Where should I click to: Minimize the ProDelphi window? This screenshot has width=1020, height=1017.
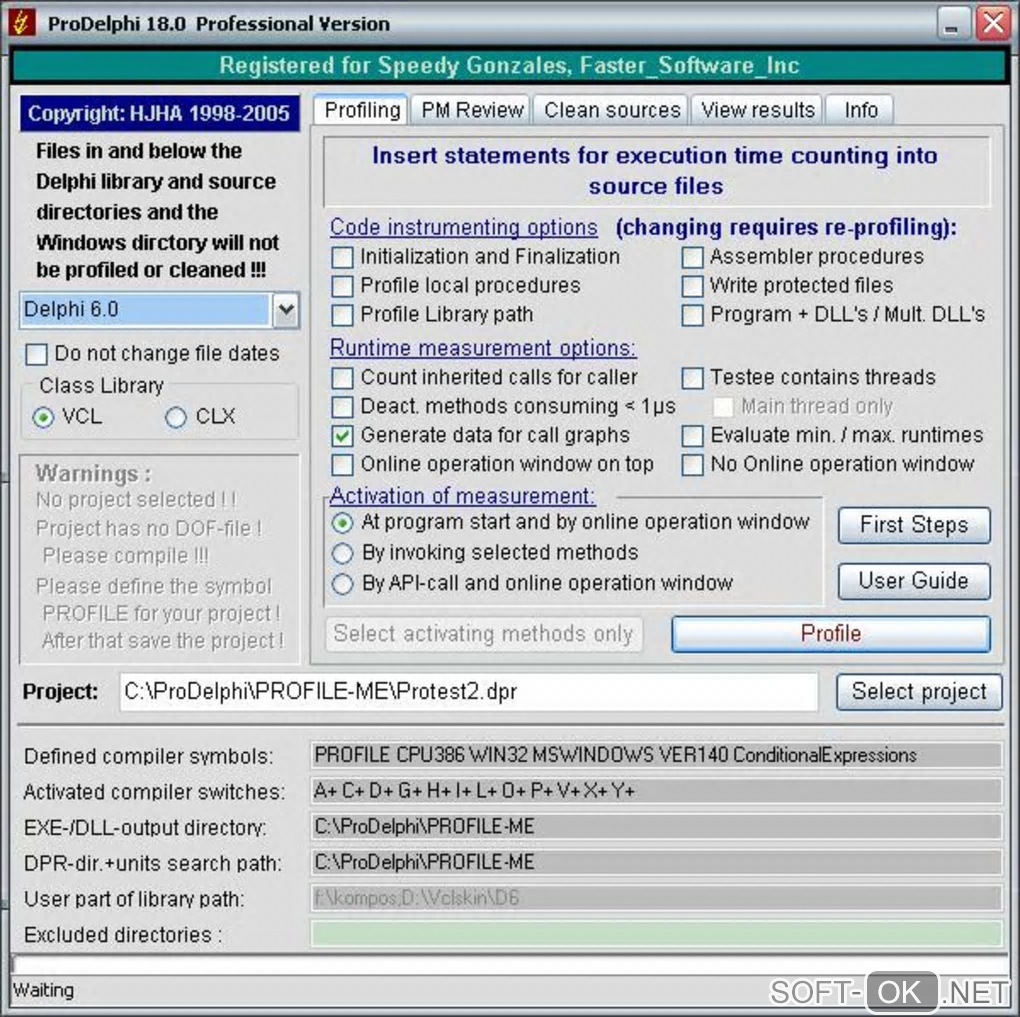tap(952, 24)
